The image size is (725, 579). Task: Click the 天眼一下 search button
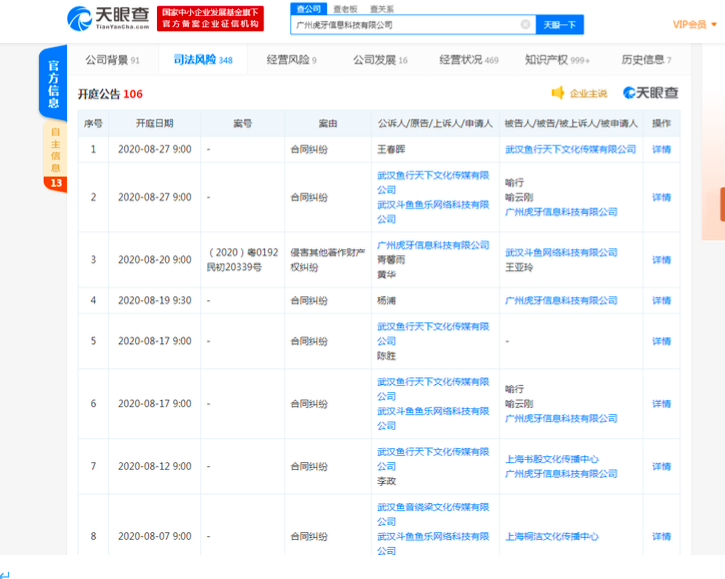point(559,25)
